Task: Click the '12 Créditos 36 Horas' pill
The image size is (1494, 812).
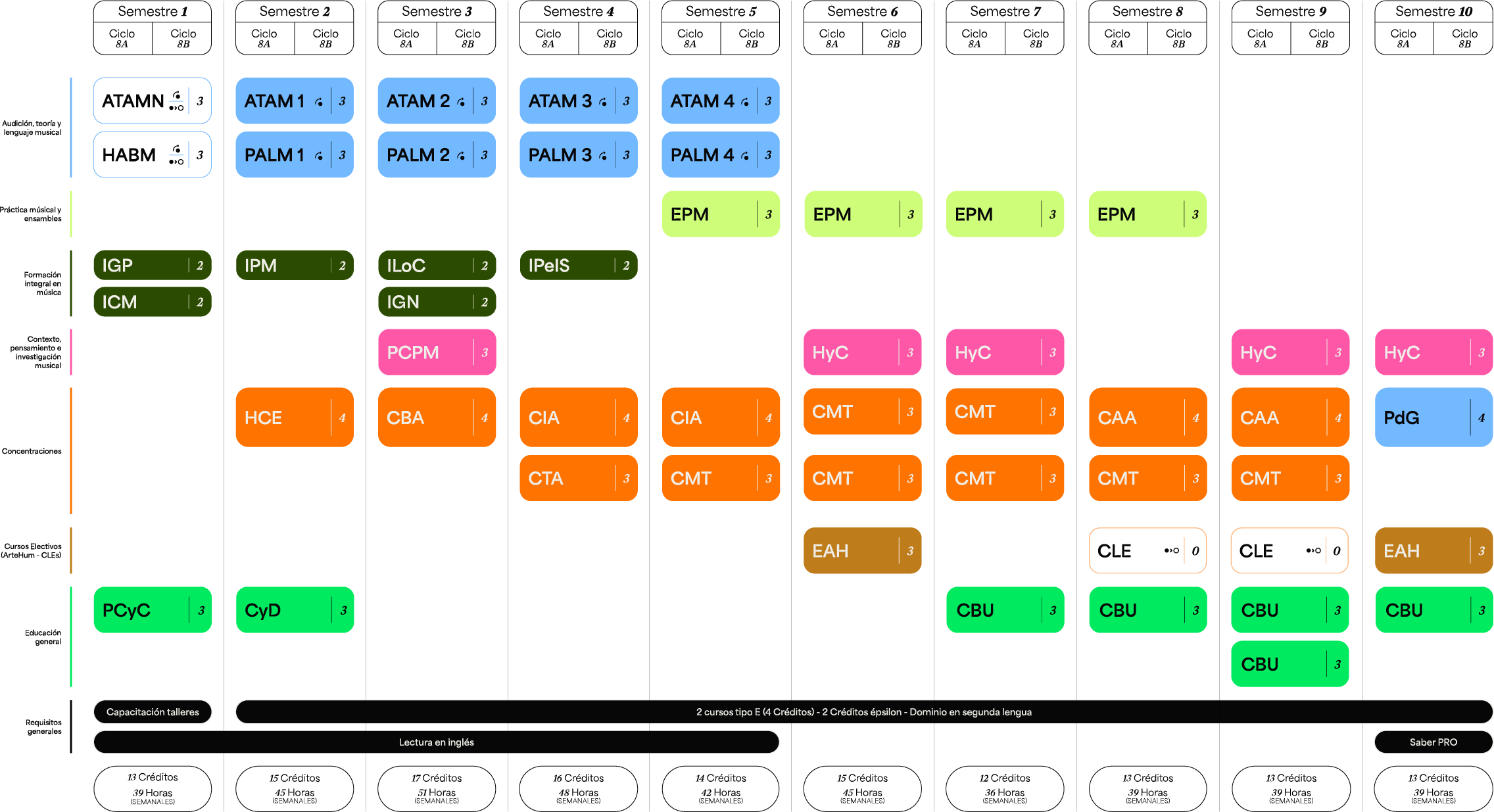Action: [x=1005, y=789]
